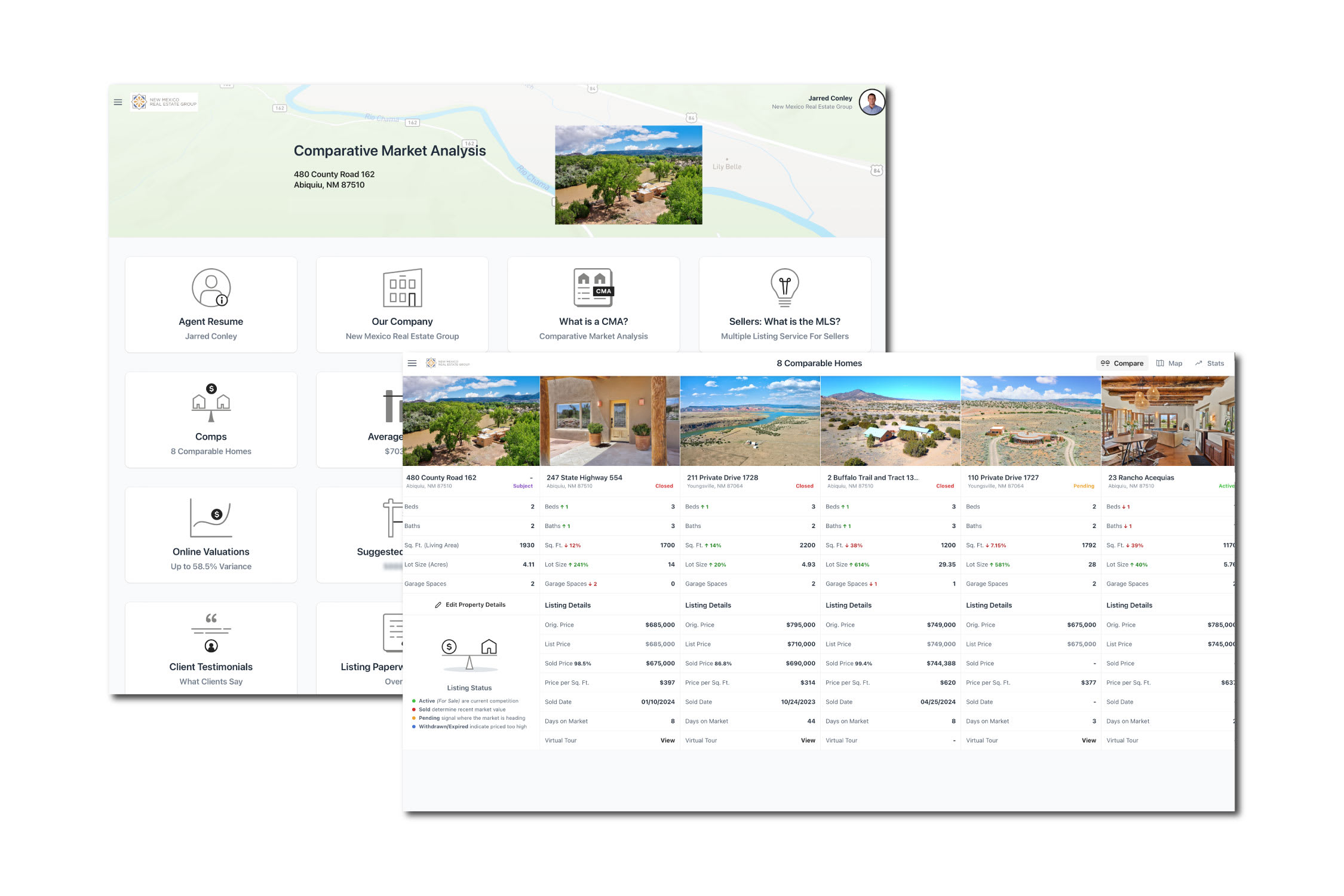Click the What is a CMA icon
Image resolution: width=1344 pixels, height=896 pixels.
[x=593, y=288]
